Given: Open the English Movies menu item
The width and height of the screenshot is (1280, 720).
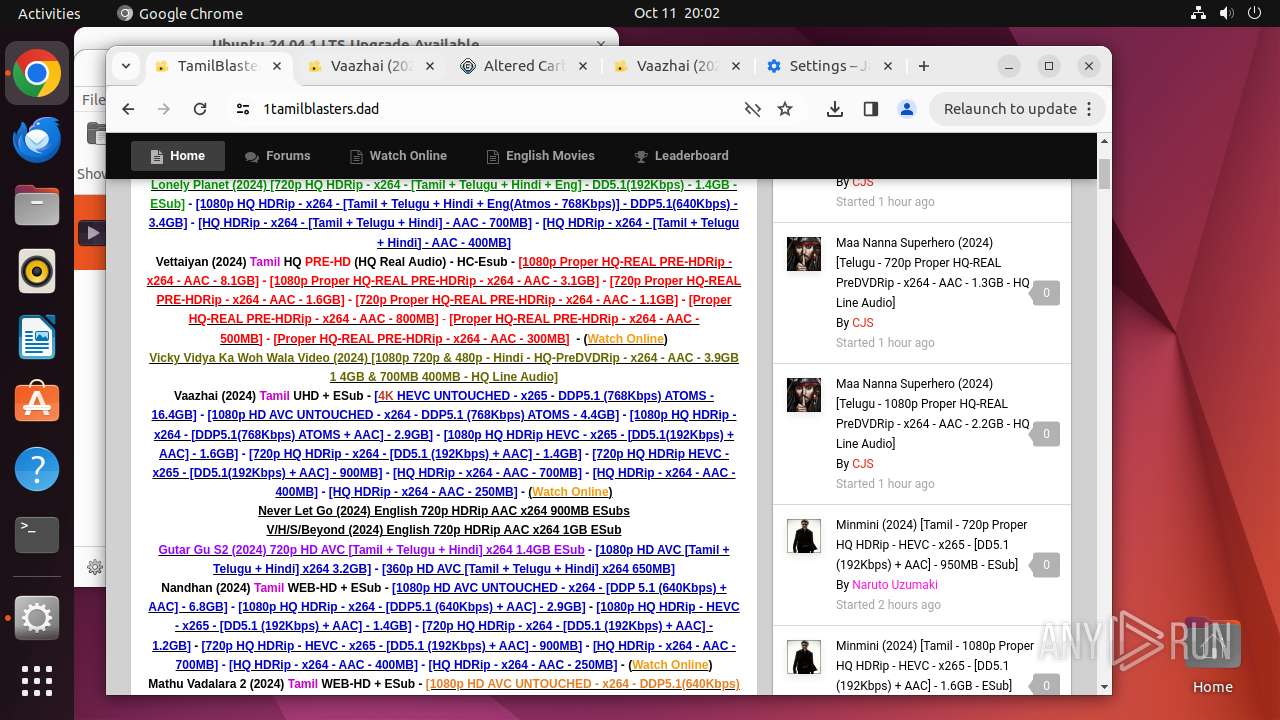Looking at the screenshot, I should coord(540,156).
